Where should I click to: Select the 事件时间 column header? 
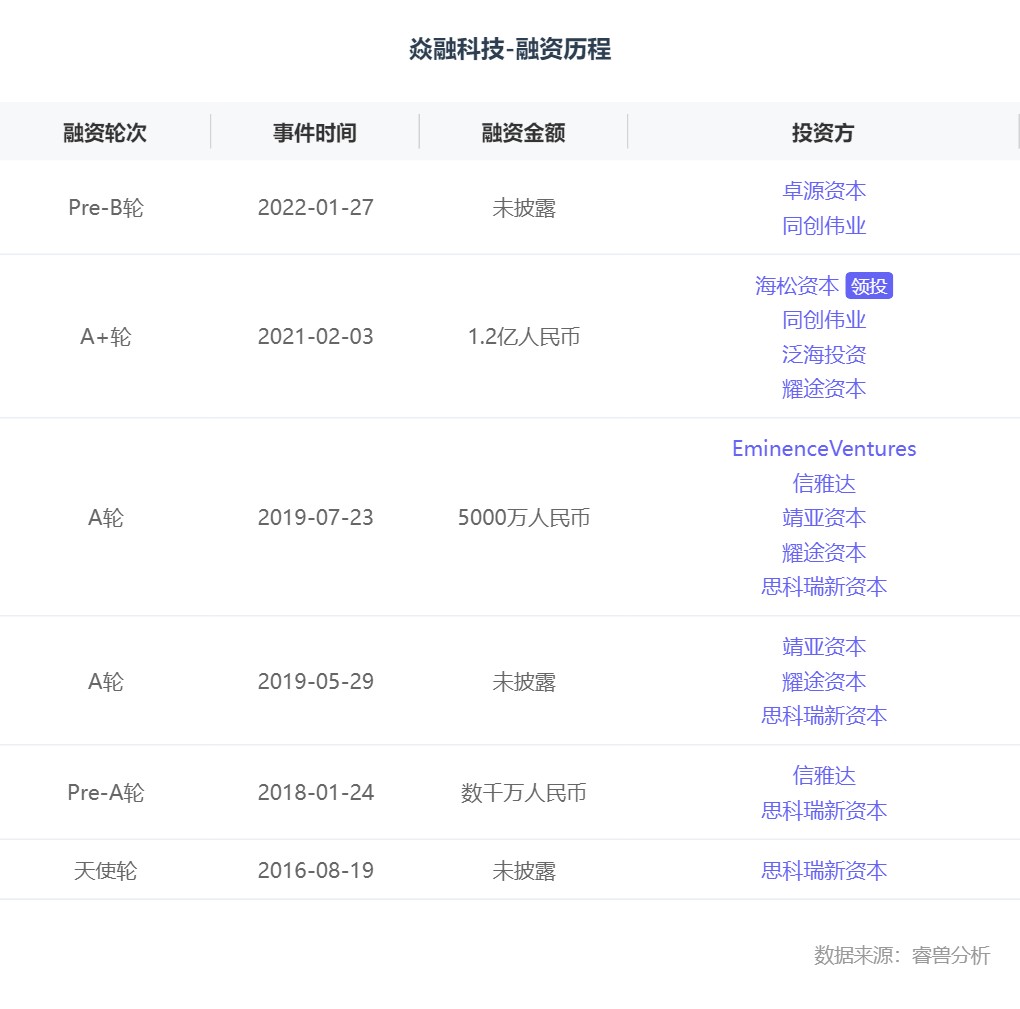(x=315, y=133)
